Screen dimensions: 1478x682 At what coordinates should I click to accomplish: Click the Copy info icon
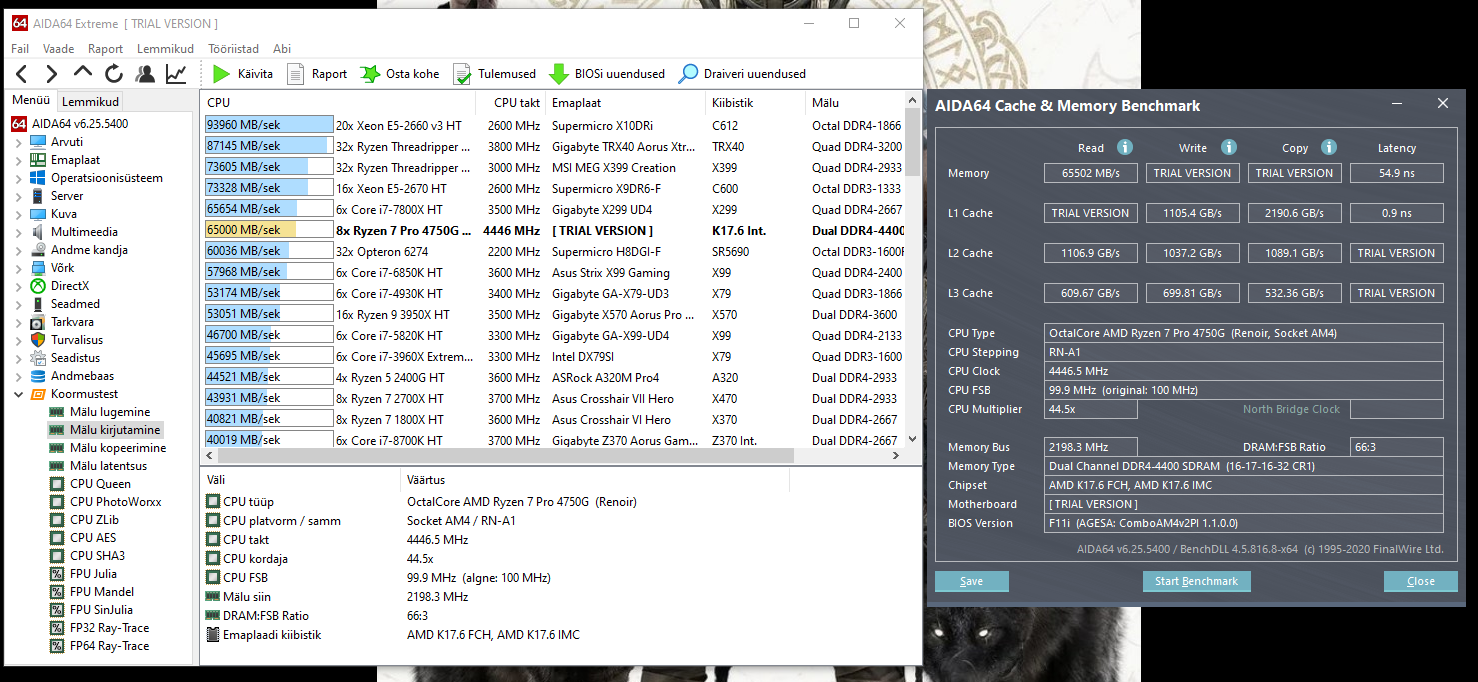click(x=1329, y=147)
